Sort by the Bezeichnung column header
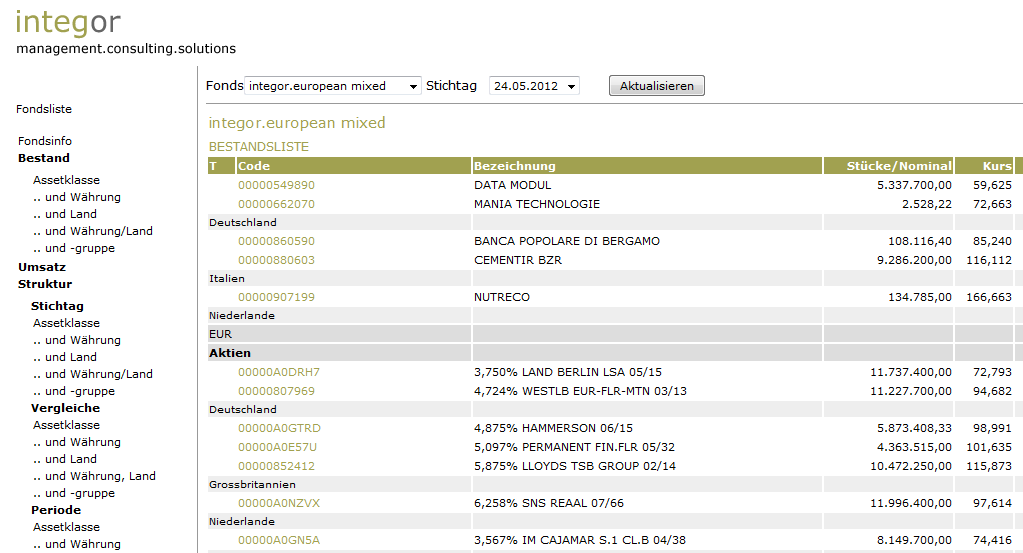The width and height of the screenshot is (1023, 553). [647, 166]
